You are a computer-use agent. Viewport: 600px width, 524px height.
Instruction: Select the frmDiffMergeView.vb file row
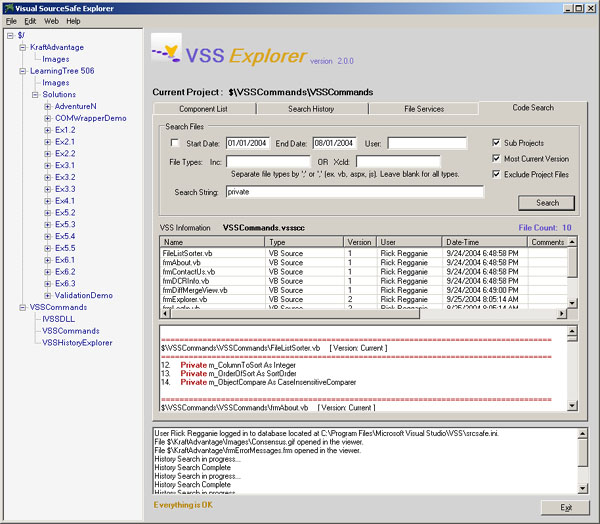tap(364, 290)
